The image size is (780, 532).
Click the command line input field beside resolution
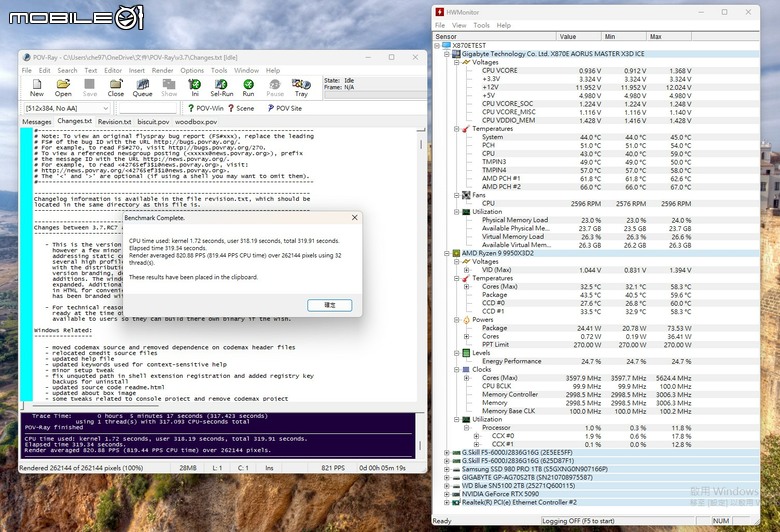(x=148, y=108)
